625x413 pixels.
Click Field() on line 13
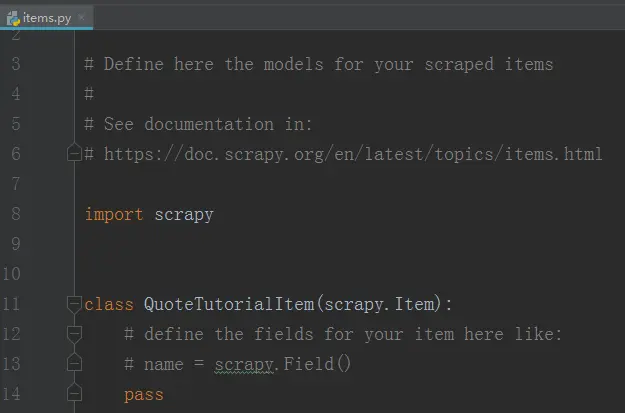(317, 364)
